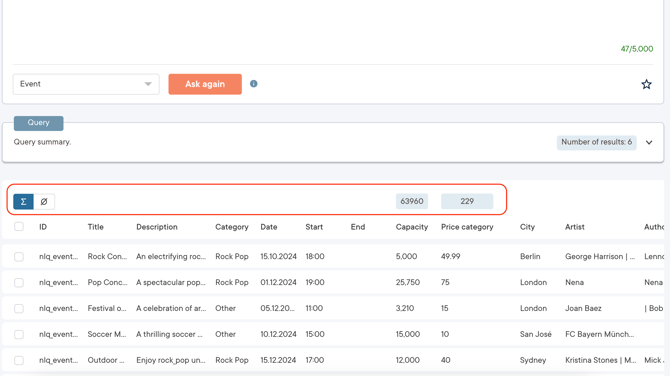670x376 pixels.
Task: Click the blue info icon beside Ask again
Action: point(253,84)
